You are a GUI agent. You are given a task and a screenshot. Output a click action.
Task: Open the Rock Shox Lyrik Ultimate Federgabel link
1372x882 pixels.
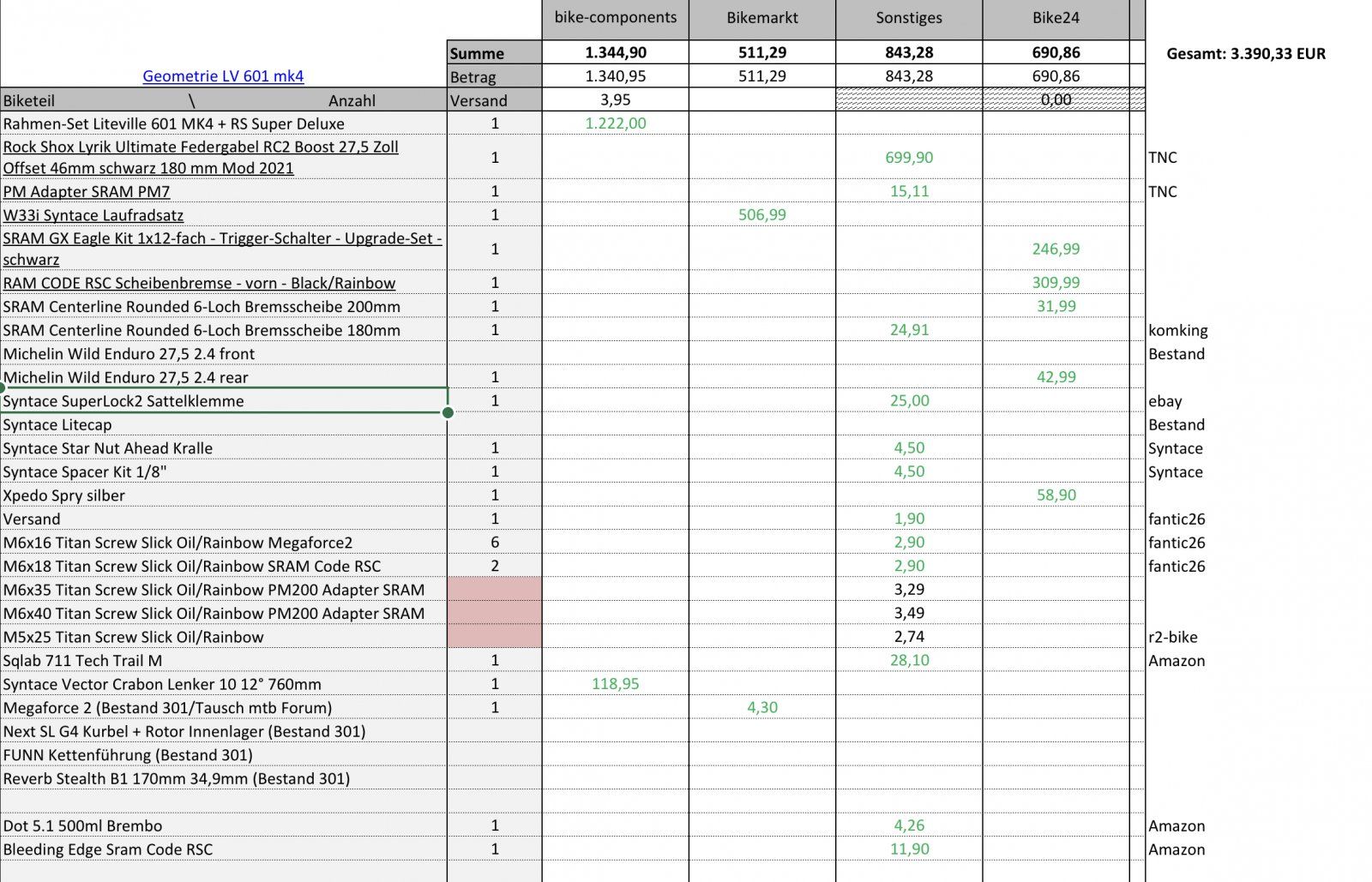click(x=201, y=157)
